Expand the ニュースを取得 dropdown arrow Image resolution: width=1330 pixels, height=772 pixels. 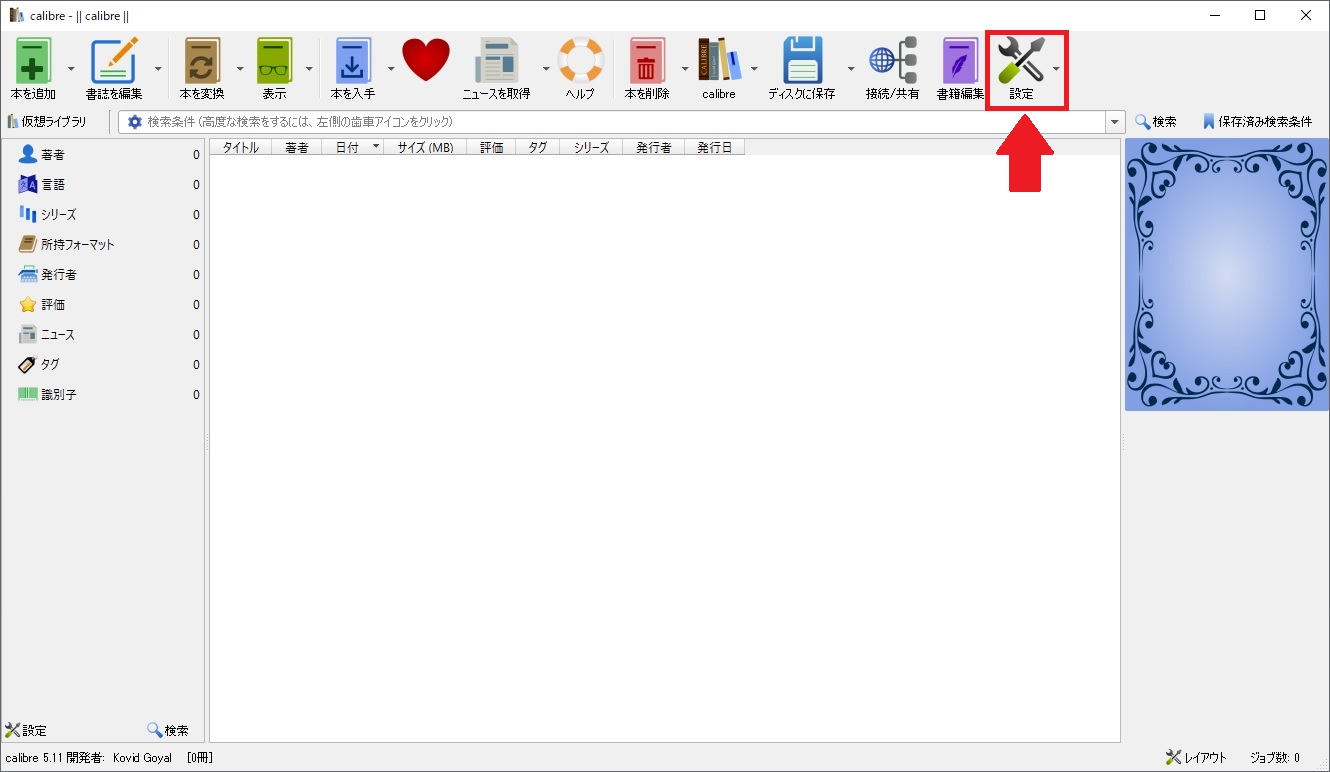(546, 68)
